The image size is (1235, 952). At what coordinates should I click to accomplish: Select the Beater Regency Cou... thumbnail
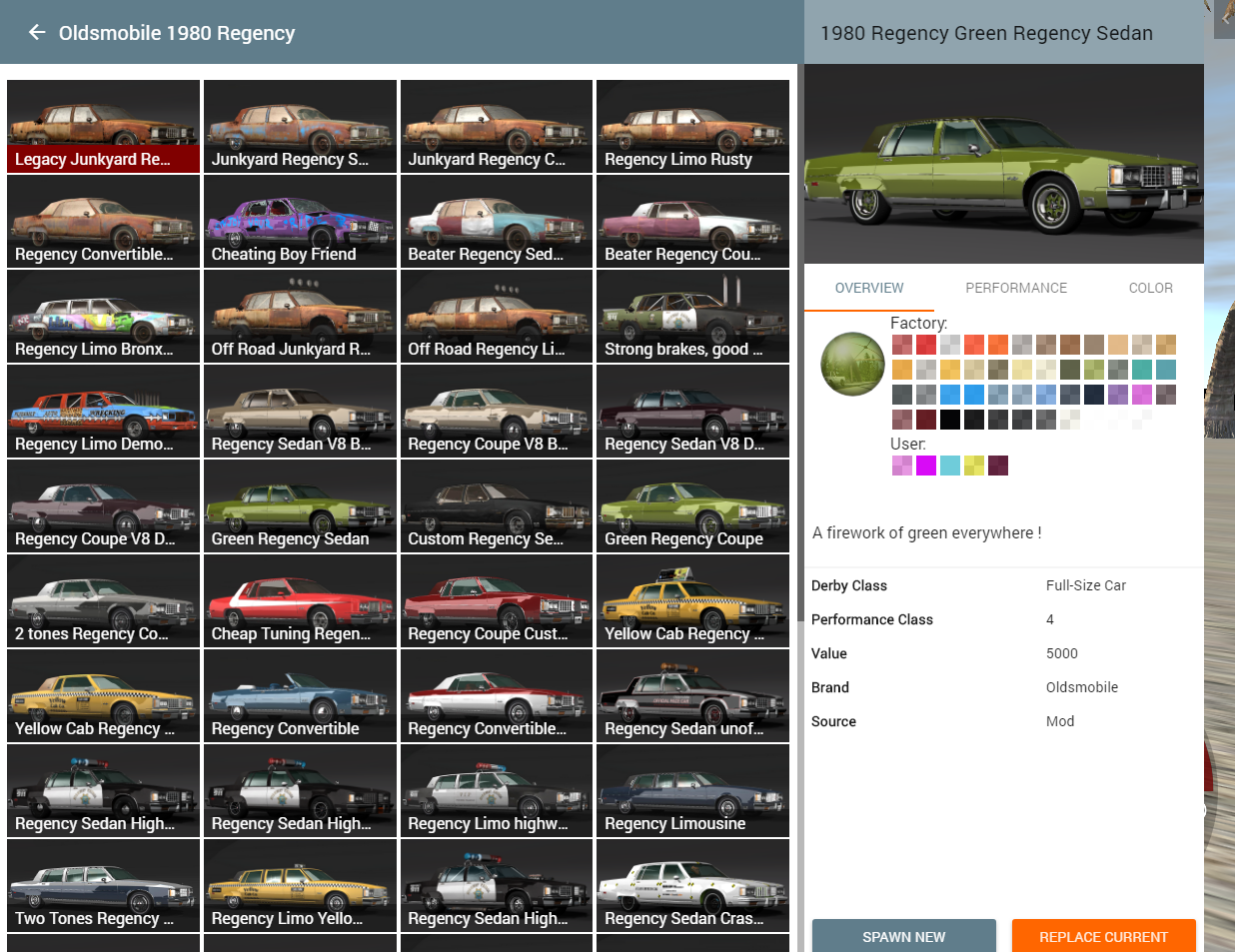pos(692,221)
